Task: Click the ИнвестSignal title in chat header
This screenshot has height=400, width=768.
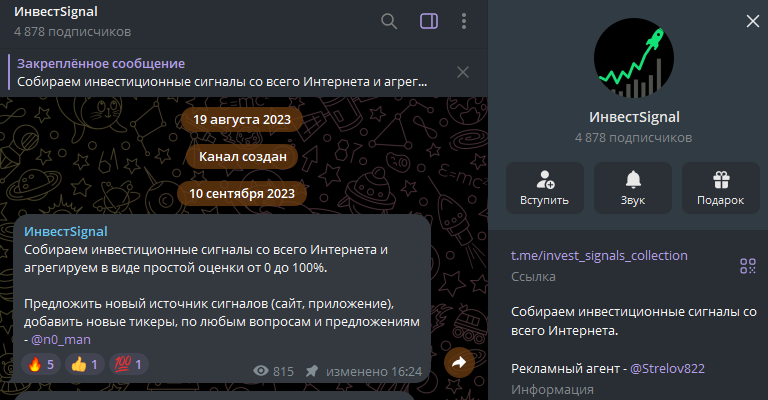Action: point(56,12)
